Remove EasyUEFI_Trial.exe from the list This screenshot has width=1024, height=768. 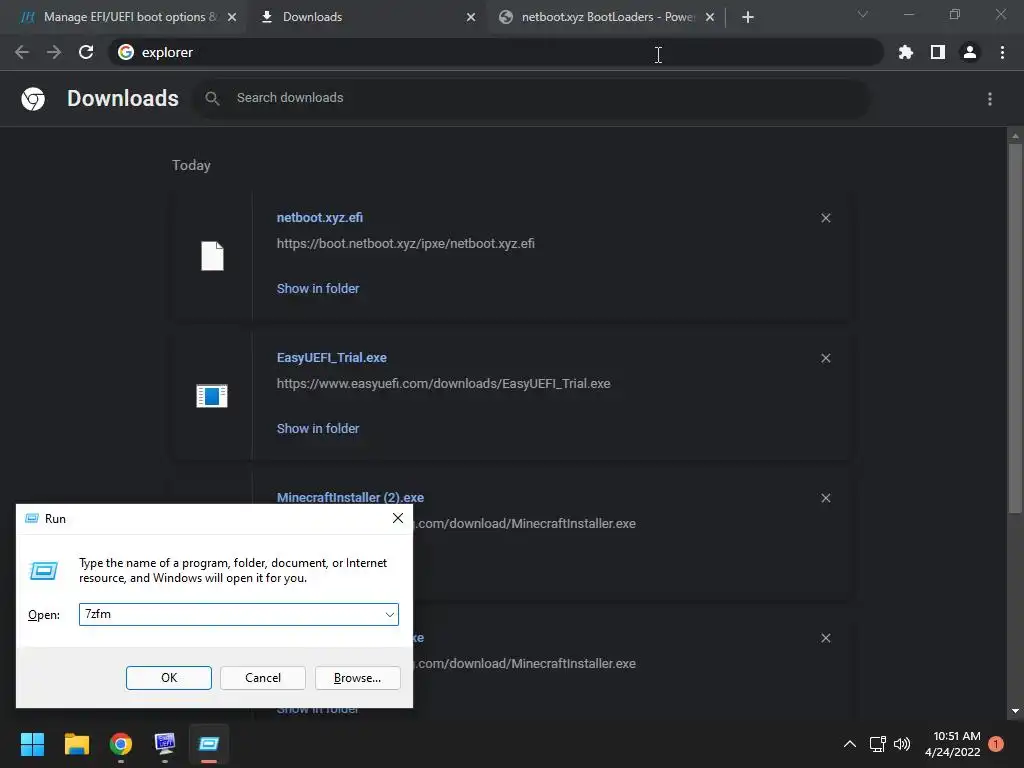[825, 358]
